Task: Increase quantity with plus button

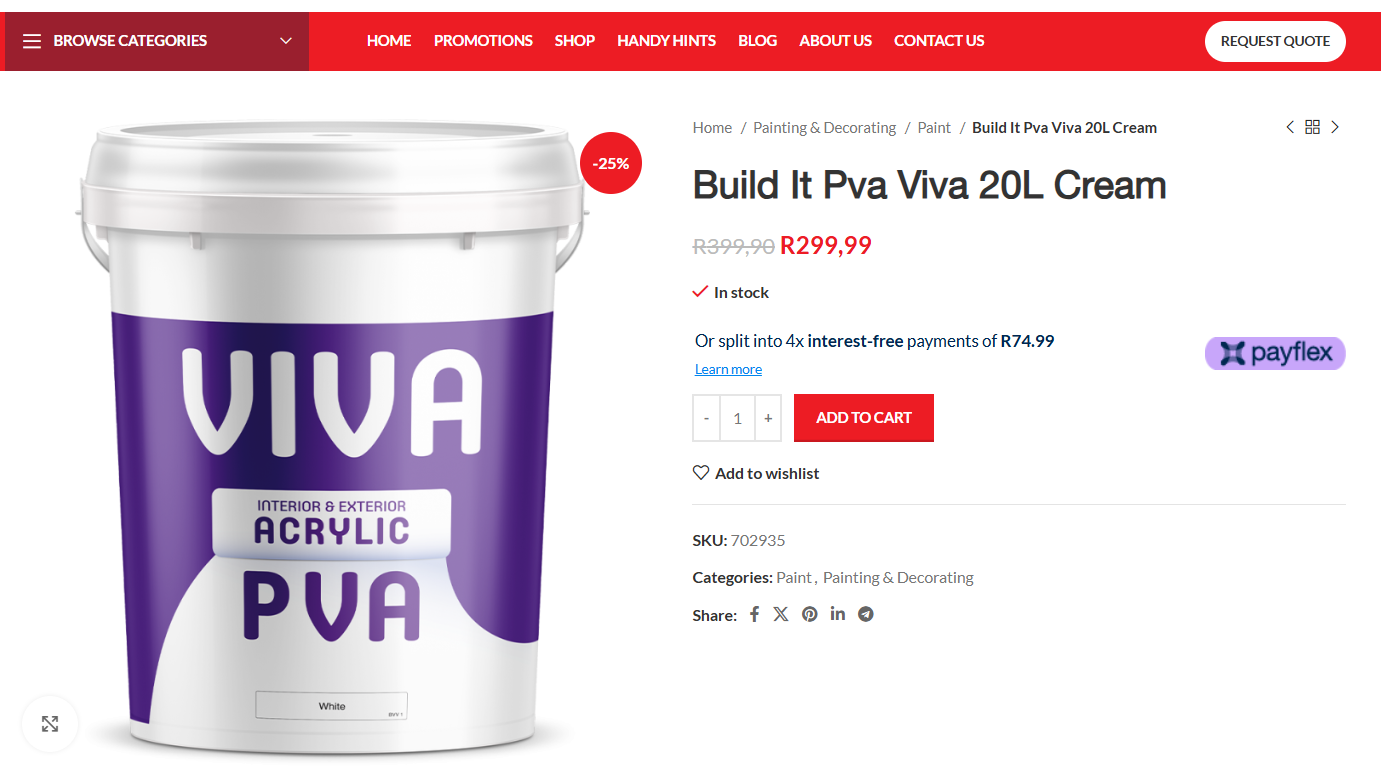Action: tap(768, 418)
